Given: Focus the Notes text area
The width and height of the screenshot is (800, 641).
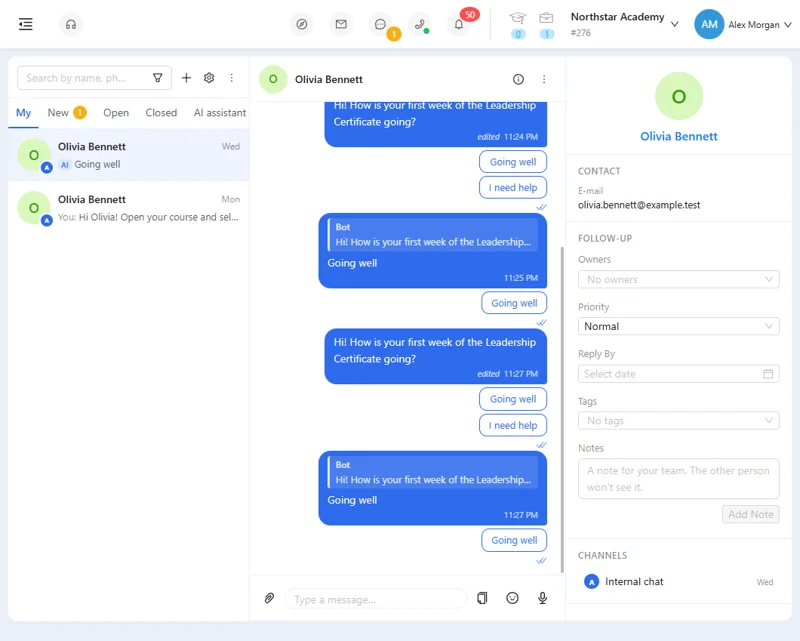Looking at the screenshot, I should pyautogui.click(x=679, y=478).
